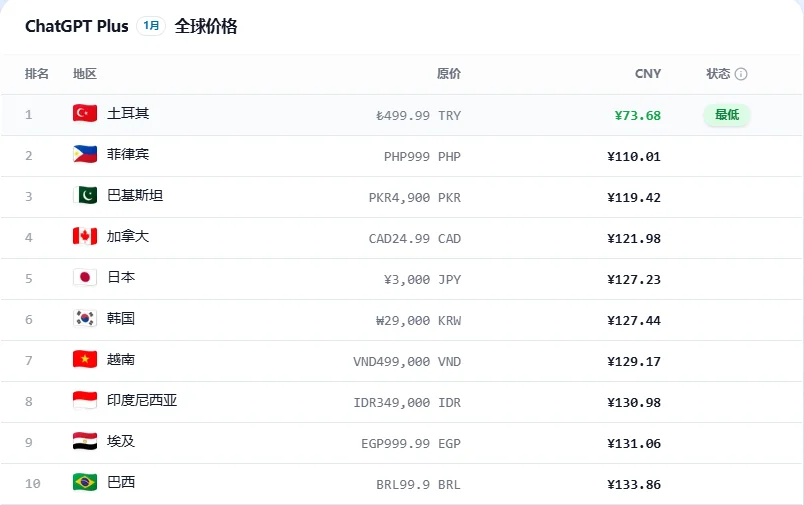Click the ¥121.98 CNY price
Viewport: 804px width, 505px height.
(x=634, y=239)
